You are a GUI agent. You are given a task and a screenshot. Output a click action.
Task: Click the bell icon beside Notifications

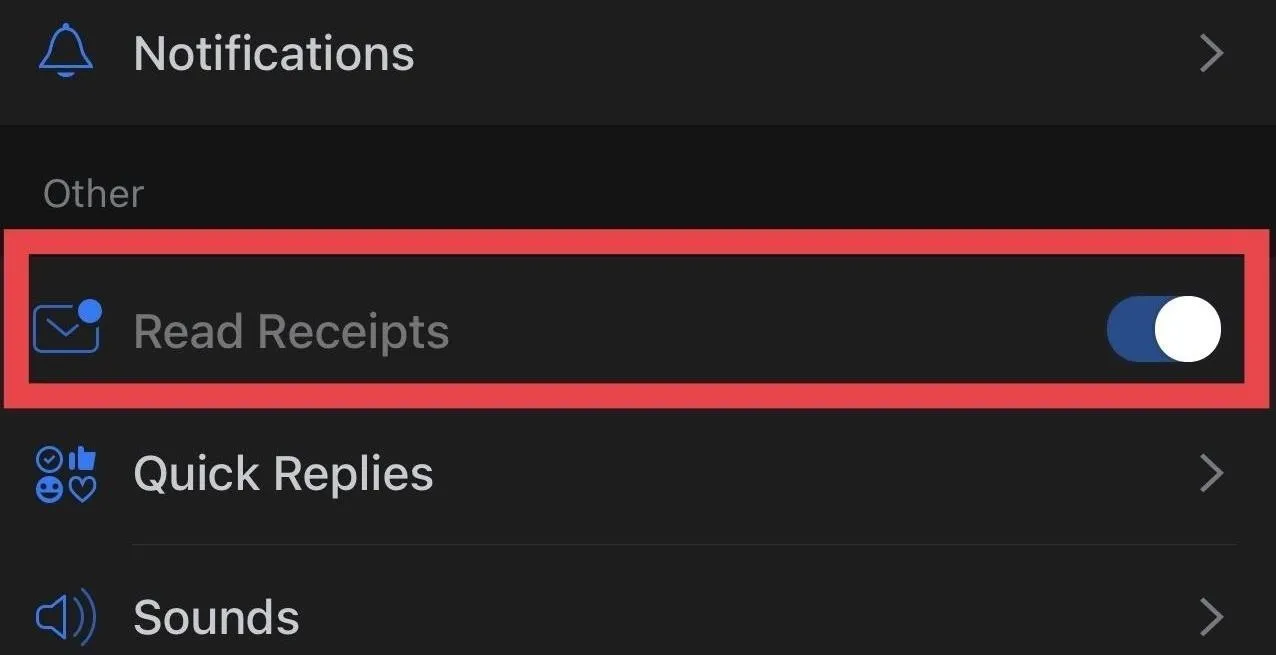pyautogui.click(x=66, y=52)
